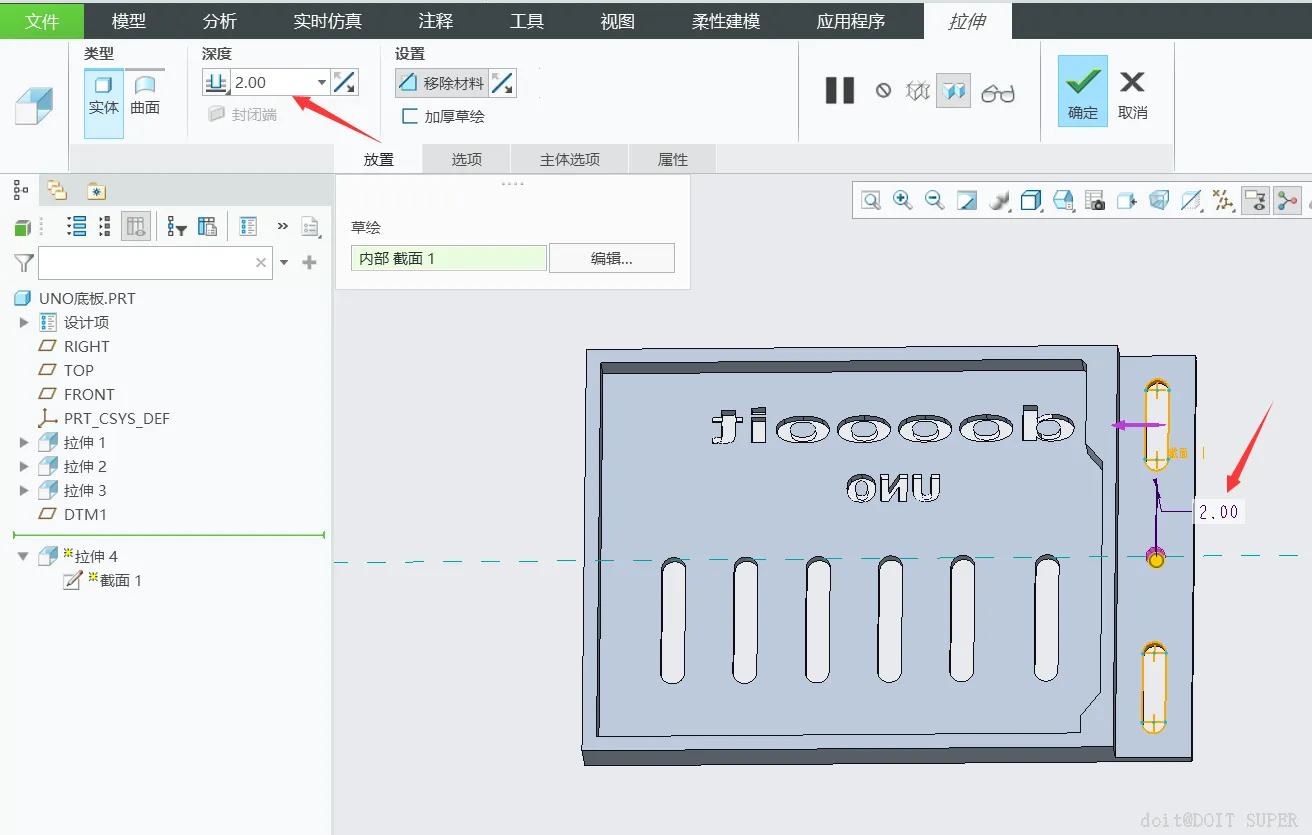
Task: Open the rendering style sphere icon
Action: click(999, 201)
